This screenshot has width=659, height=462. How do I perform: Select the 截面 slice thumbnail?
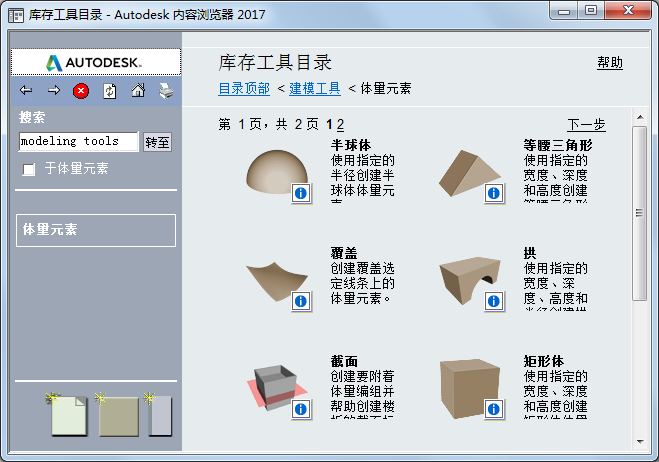tap(275, 388)
